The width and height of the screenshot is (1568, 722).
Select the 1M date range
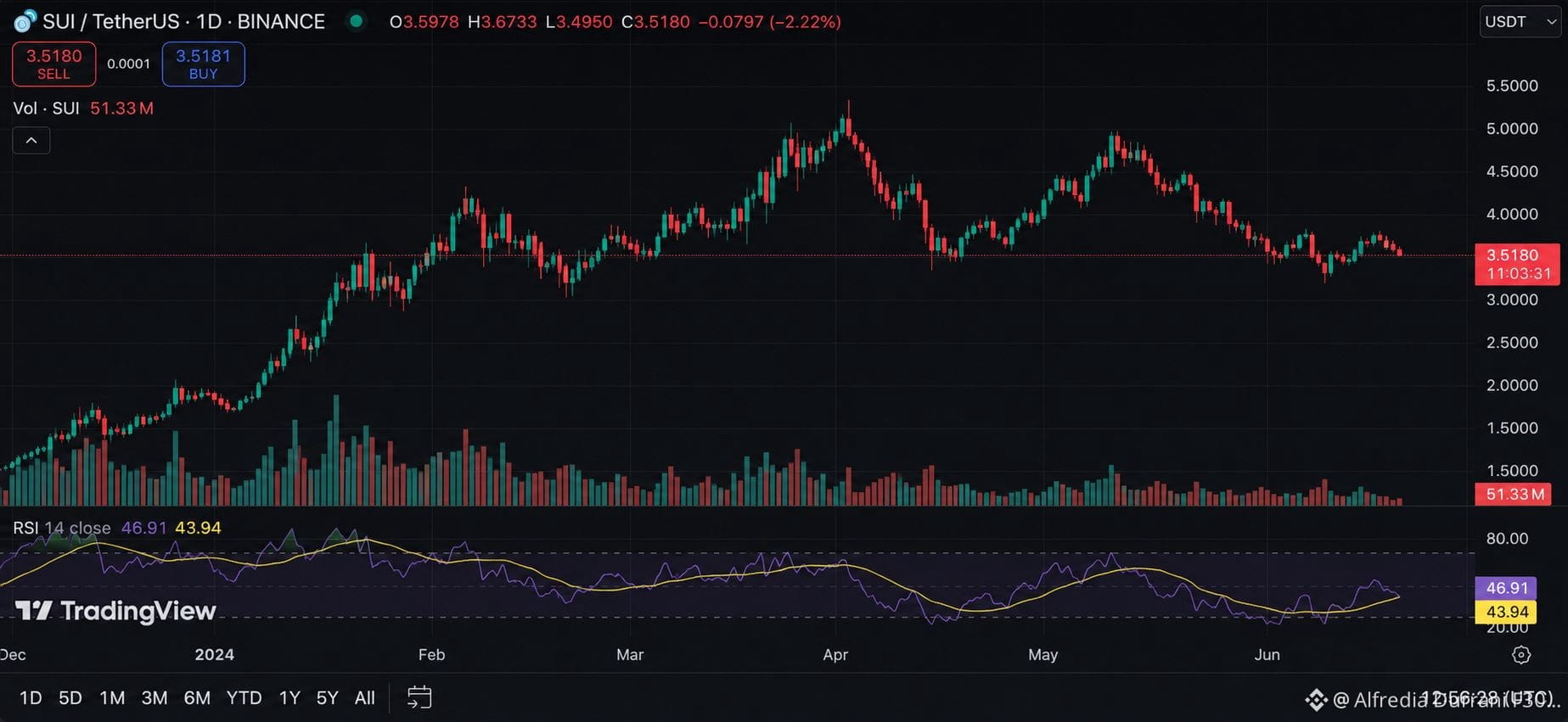coord(112,697)
